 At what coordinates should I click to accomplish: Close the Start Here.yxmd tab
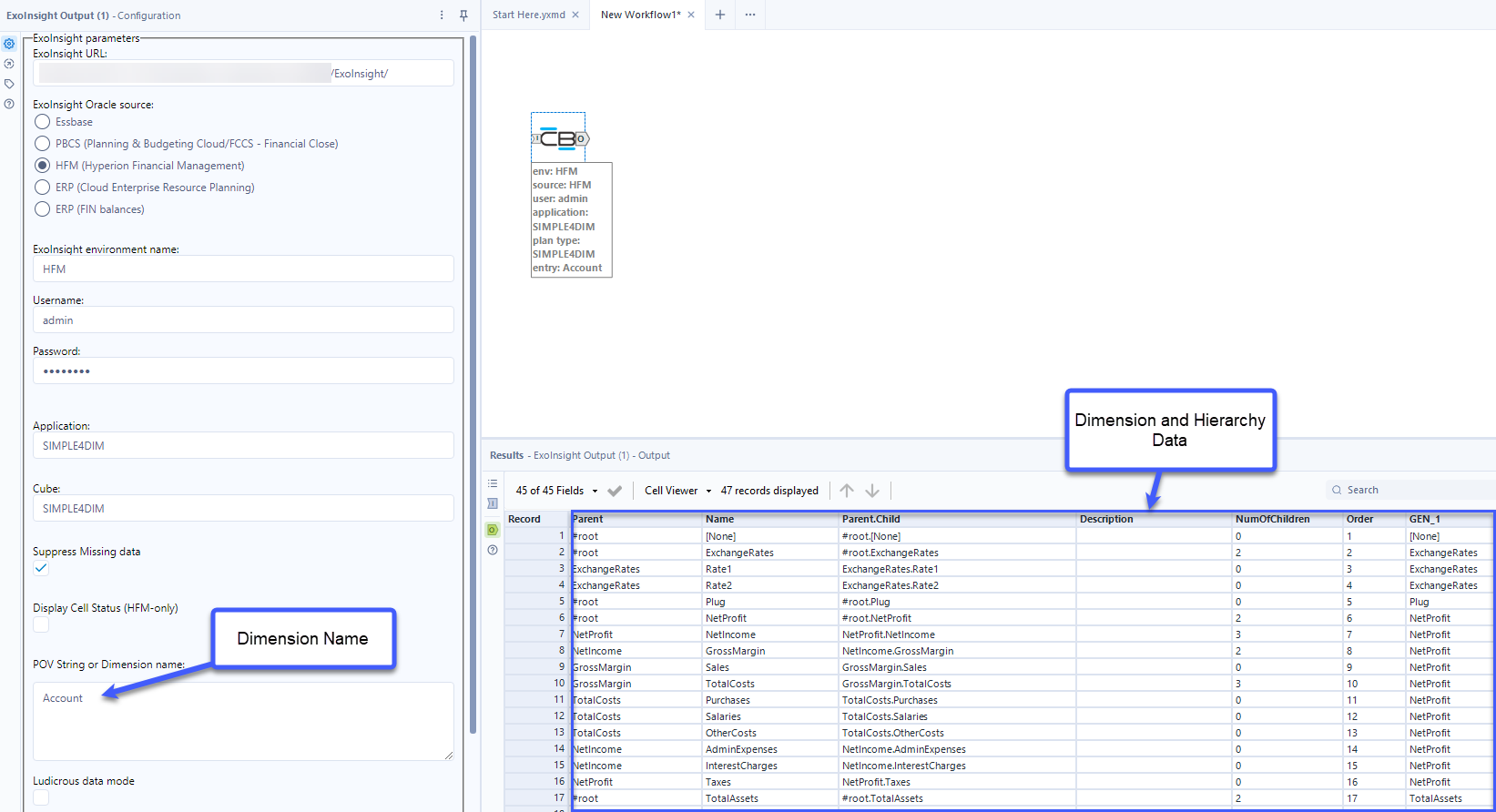(x=575, y=15)
